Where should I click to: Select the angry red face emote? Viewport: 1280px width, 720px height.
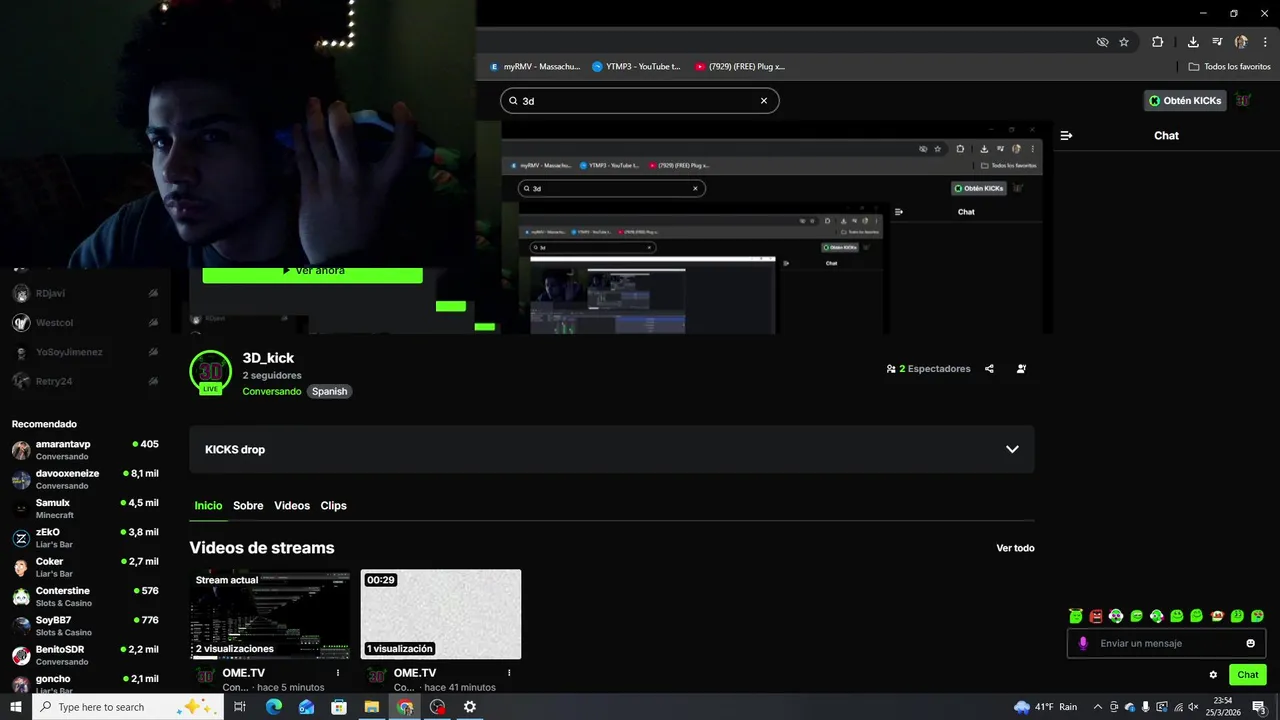coord(1096,616)
